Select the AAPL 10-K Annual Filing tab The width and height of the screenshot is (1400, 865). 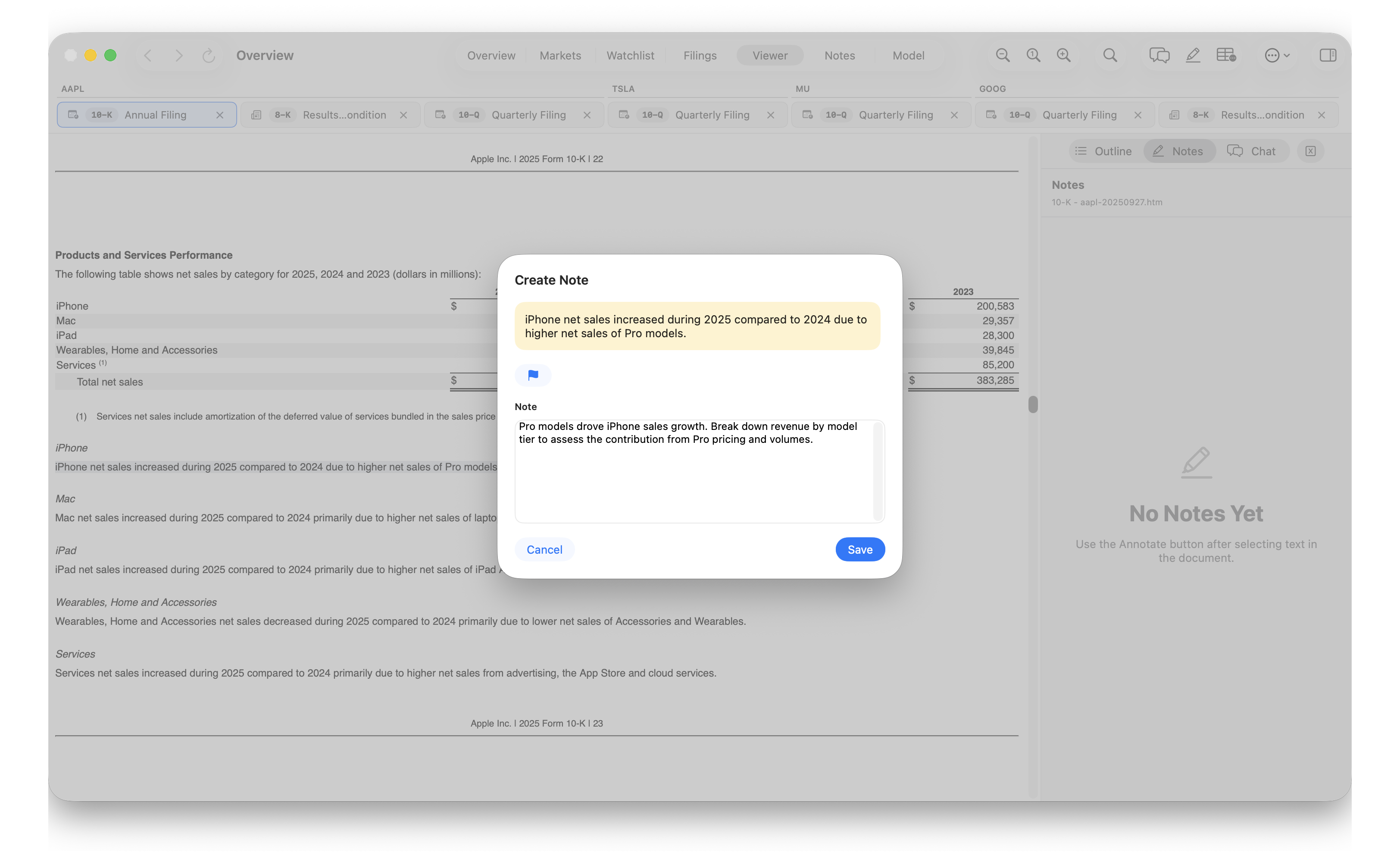coord(147,114)
